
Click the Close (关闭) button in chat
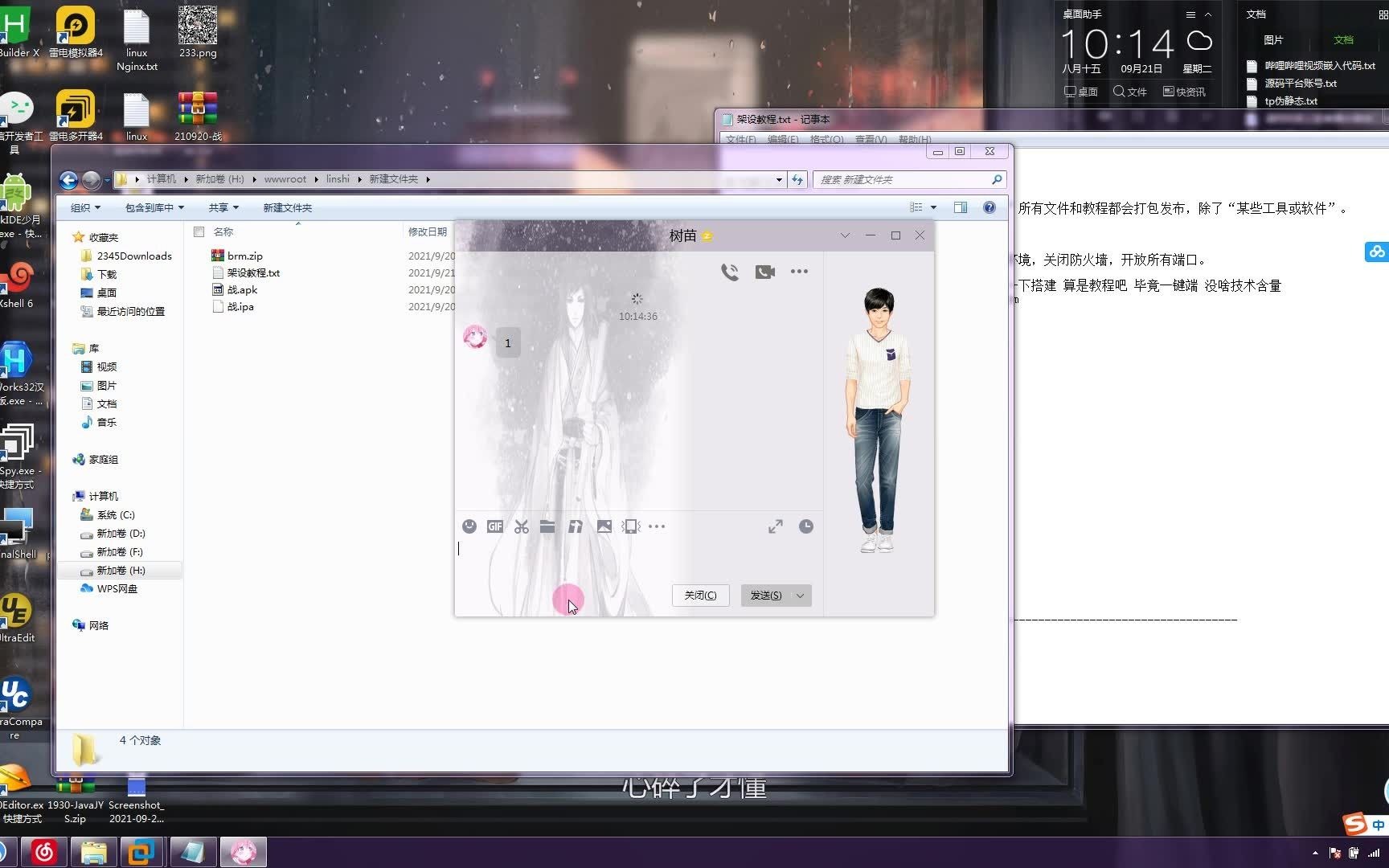[700, 596]
